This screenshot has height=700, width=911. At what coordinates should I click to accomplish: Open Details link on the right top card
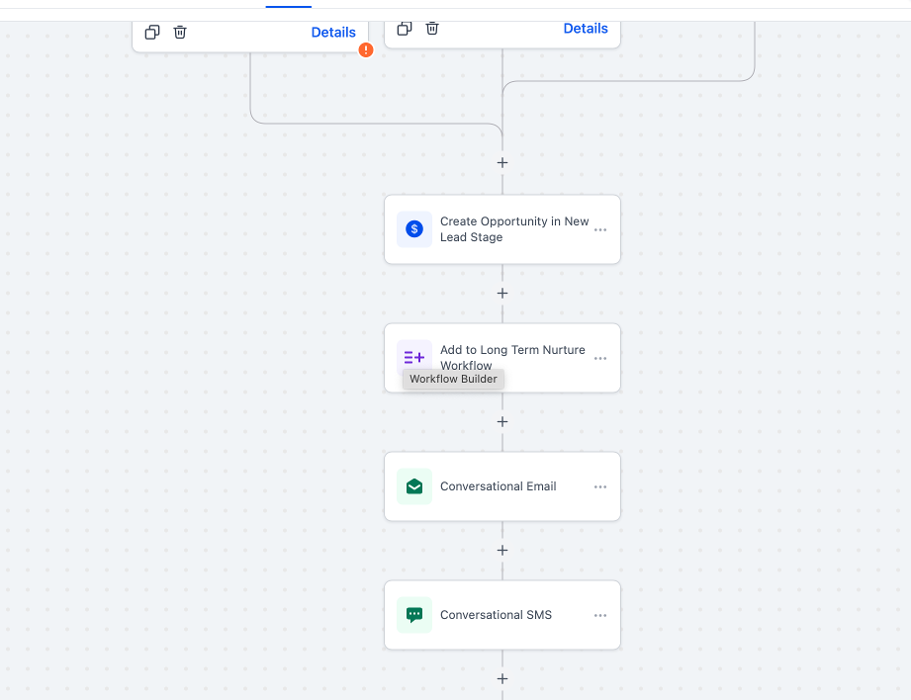pyautogui.click(x=586, y=28)
